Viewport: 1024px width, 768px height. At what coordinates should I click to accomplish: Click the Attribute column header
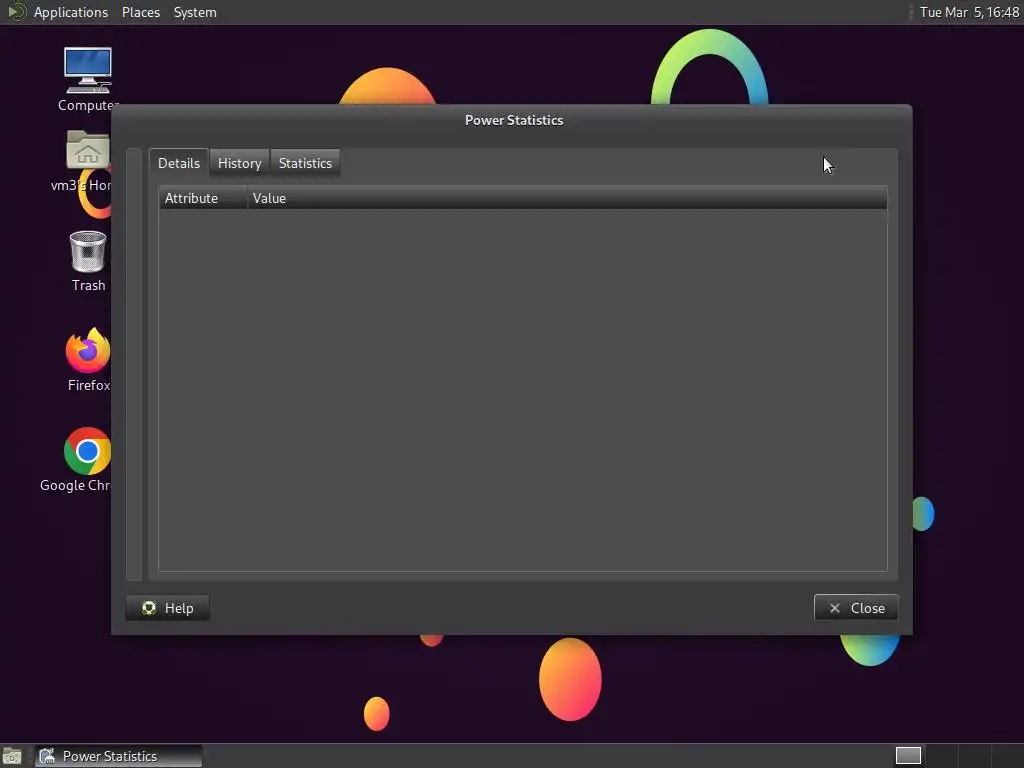[202, 199]
